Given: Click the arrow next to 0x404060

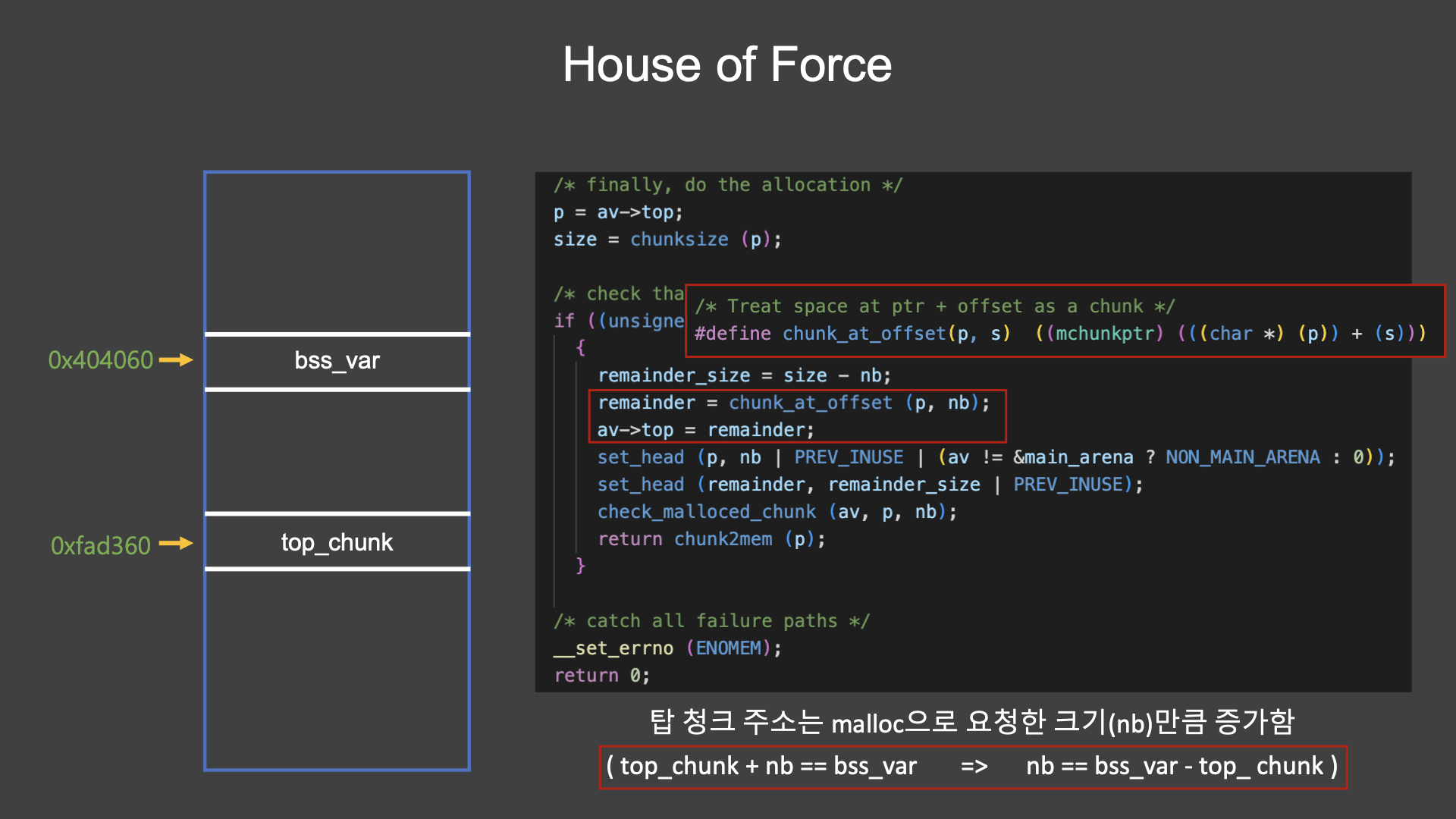Looking at the screenshot, I should pos(176,360).
